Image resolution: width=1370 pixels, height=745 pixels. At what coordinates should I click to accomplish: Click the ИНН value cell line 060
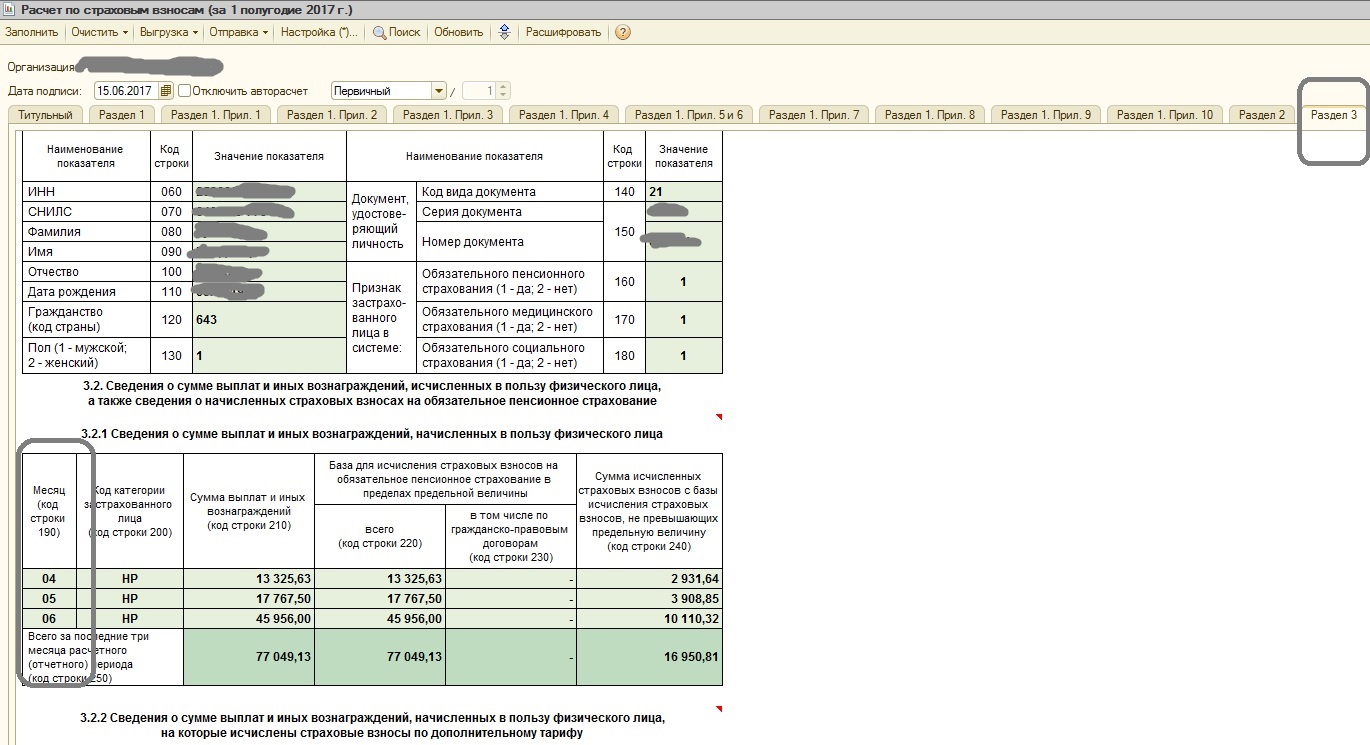pyautogui.click(x=269, y=191)
